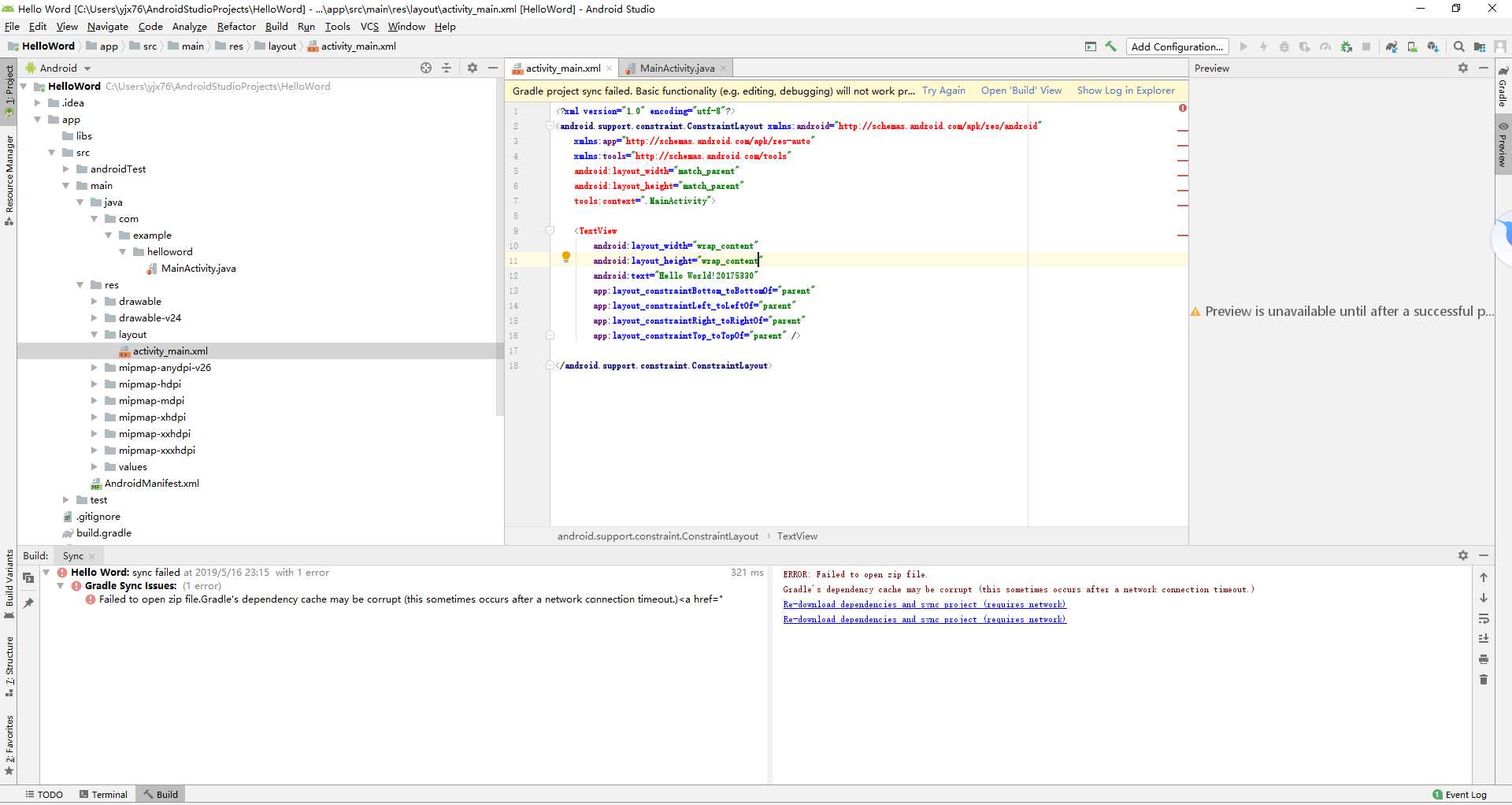Hide the Project panel with minus icon
The width and height of the screenshot is (1512, 805).
point(493,68)
